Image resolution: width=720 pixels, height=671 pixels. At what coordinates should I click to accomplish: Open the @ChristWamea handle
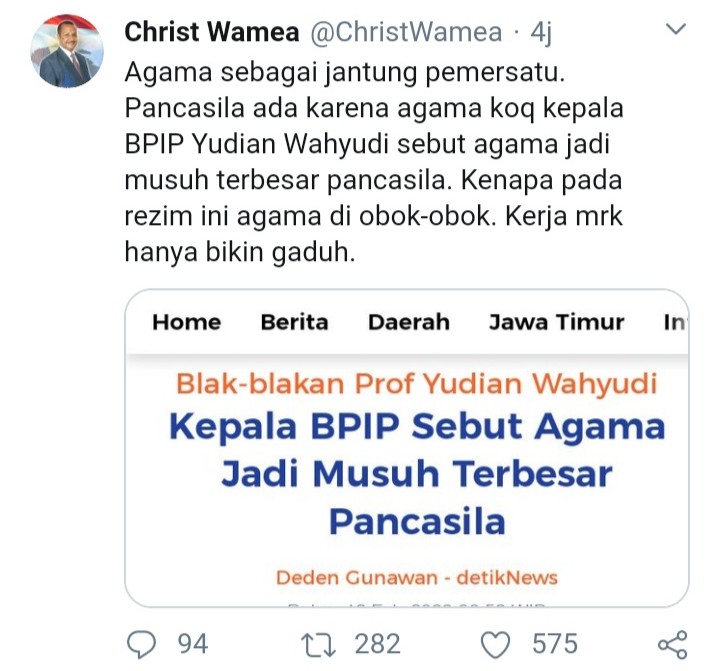point(406,32)
